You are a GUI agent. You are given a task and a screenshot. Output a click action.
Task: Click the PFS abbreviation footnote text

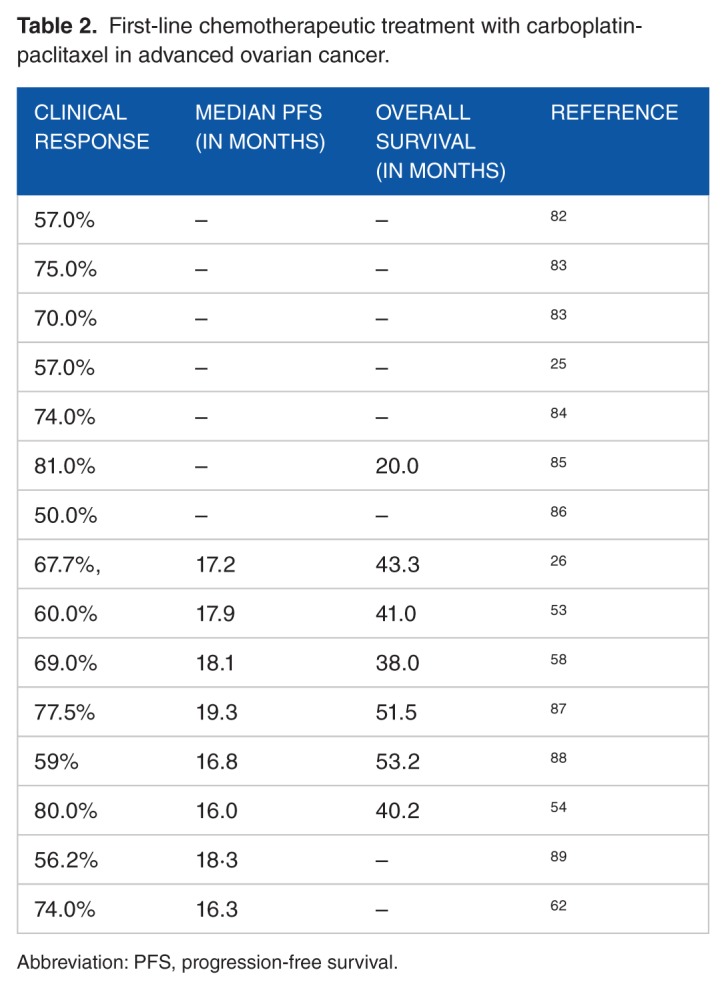[207, 963]
